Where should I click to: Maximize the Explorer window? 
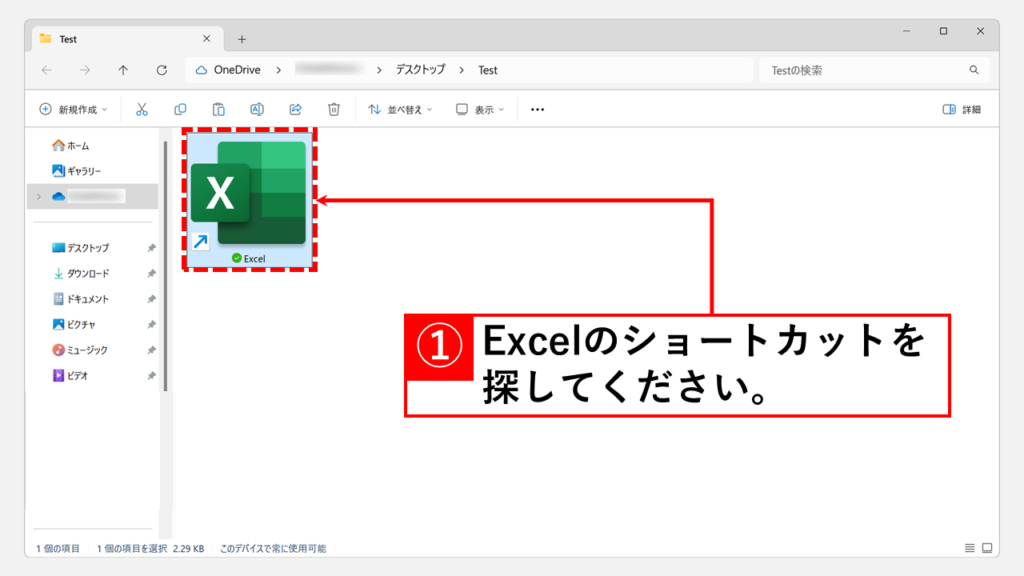[944, 31]
